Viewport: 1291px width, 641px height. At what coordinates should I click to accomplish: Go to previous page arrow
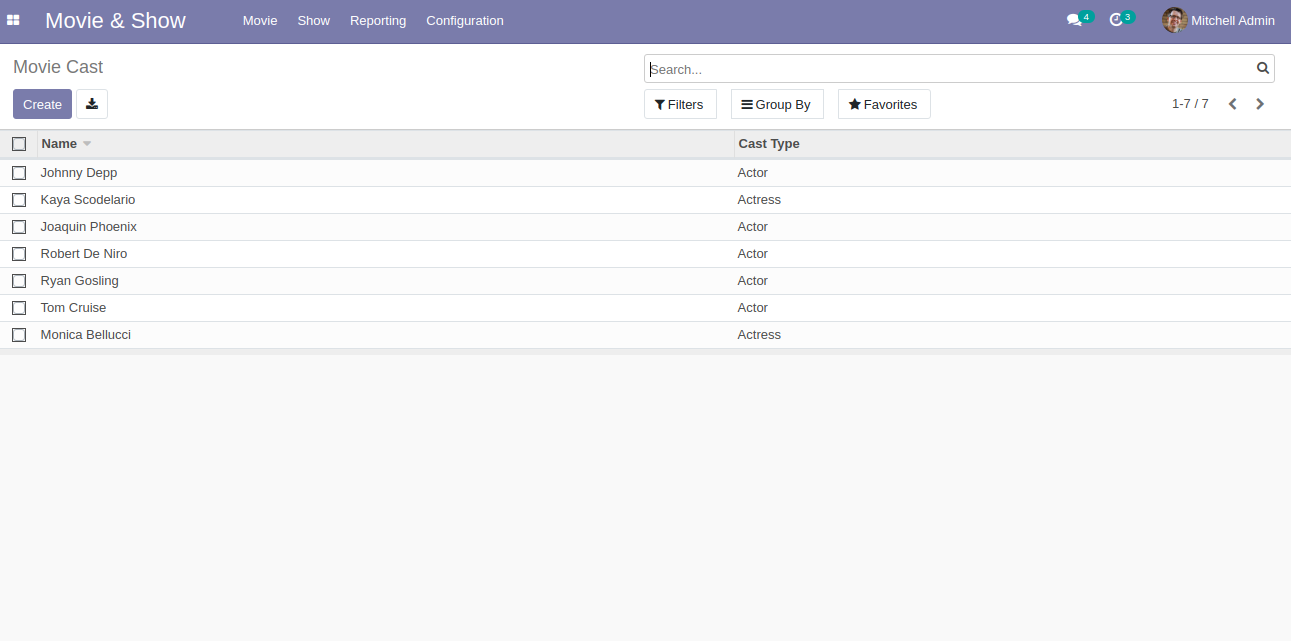click(x=1233, y=104)
